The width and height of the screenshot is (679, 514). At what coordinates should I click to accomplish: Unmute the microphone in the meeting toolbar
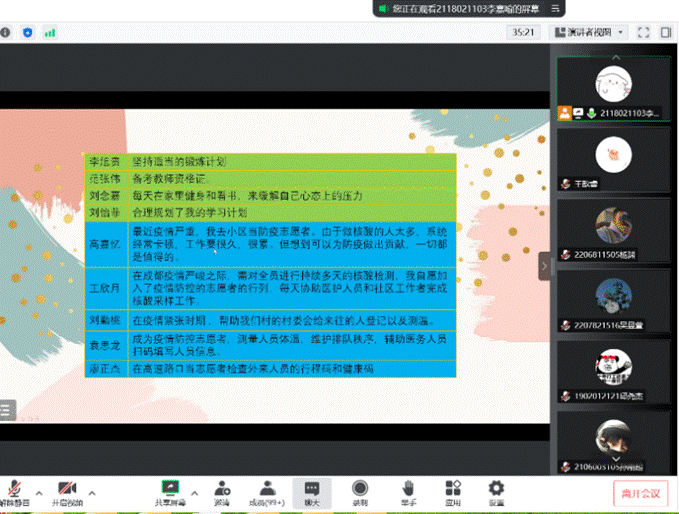point(14,490)
